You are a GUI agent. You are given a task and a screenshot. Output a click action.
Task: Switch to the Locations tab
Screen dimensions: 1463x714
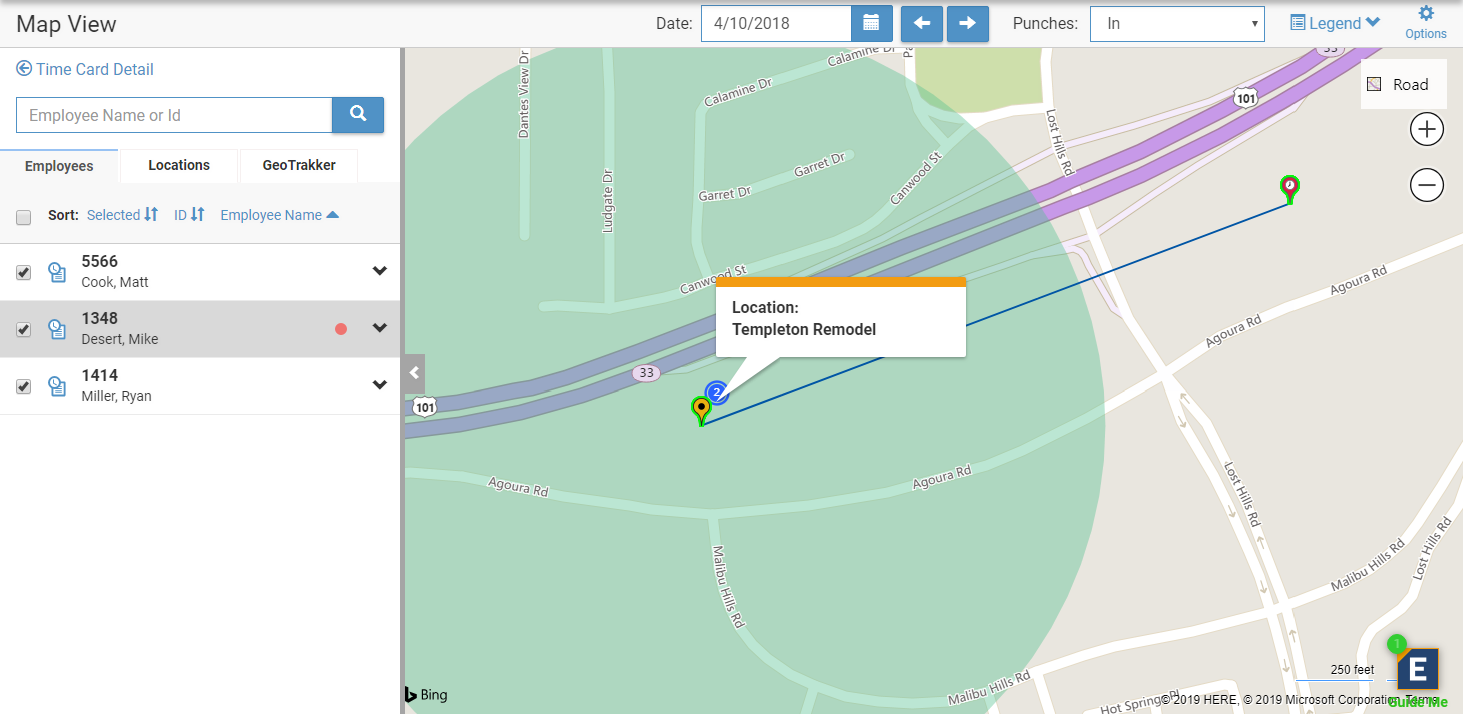179,166
